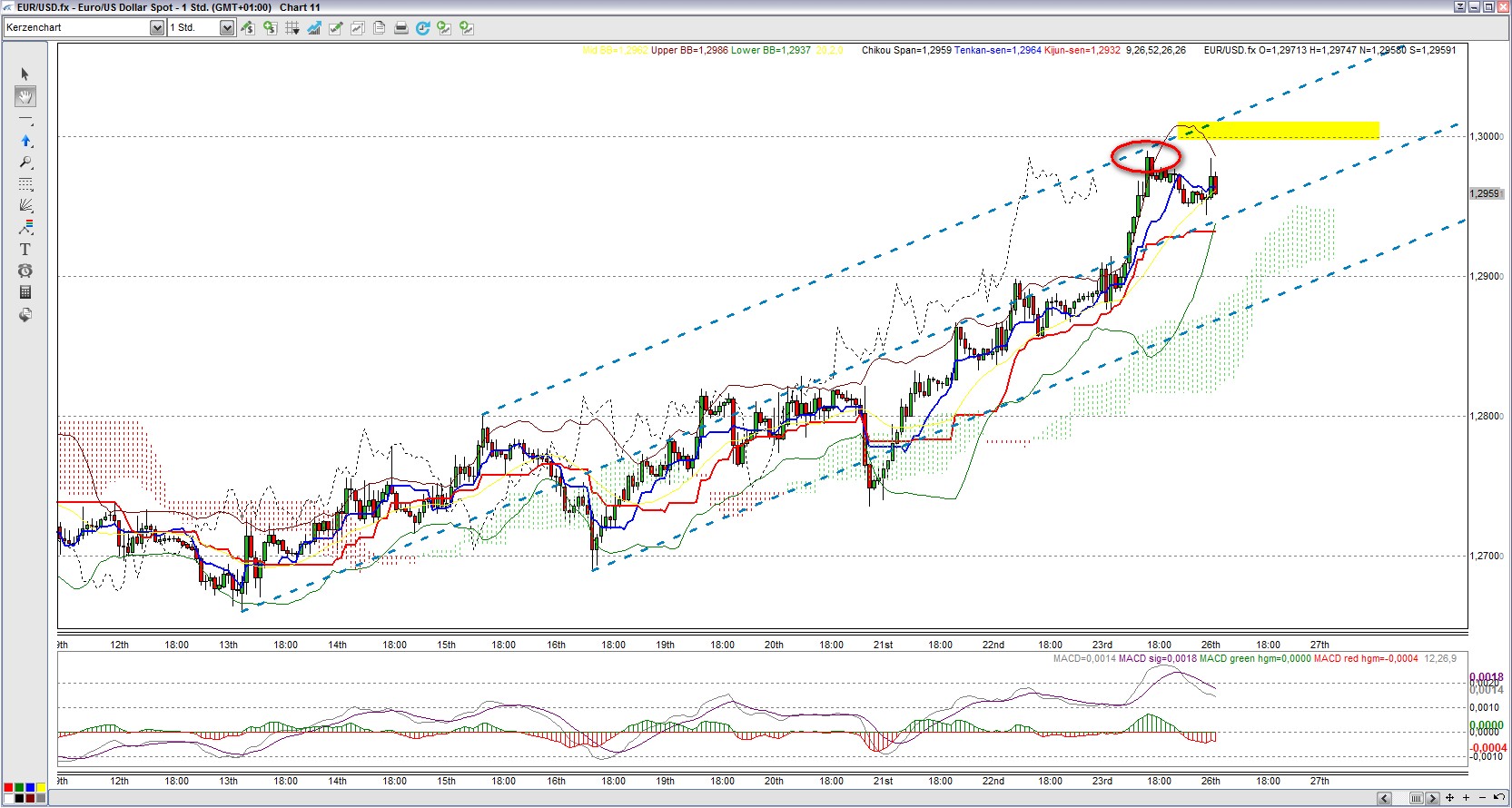Expand the 1 Std. timeframe dropdown
Screen dimensions: 1512x808
click(x=226, y=28)
